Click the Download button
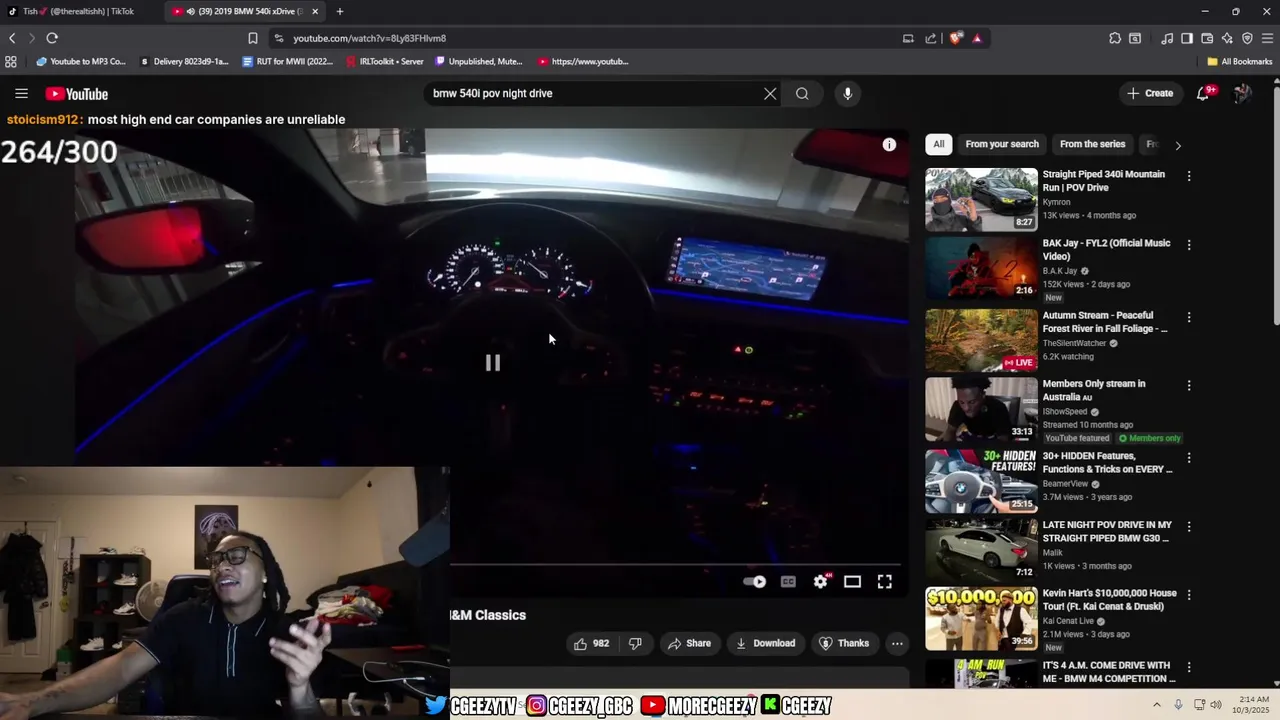1280x720 pixels. (765, 643)
